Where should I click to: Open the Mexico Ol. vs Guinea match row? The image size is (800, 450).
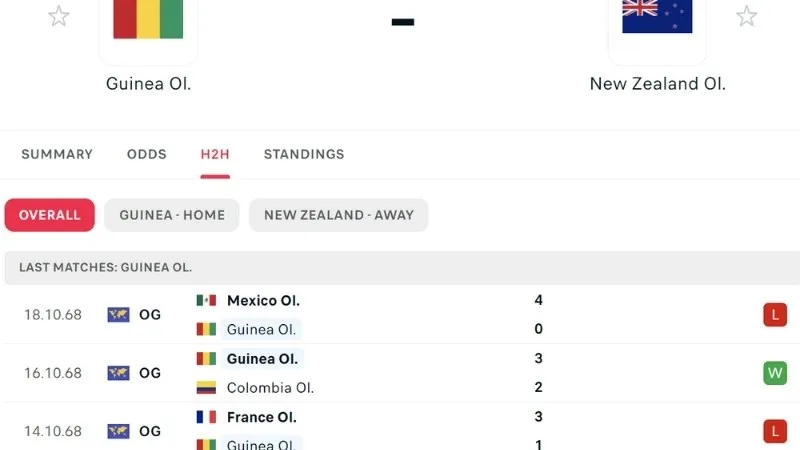(x=400, y=315)
